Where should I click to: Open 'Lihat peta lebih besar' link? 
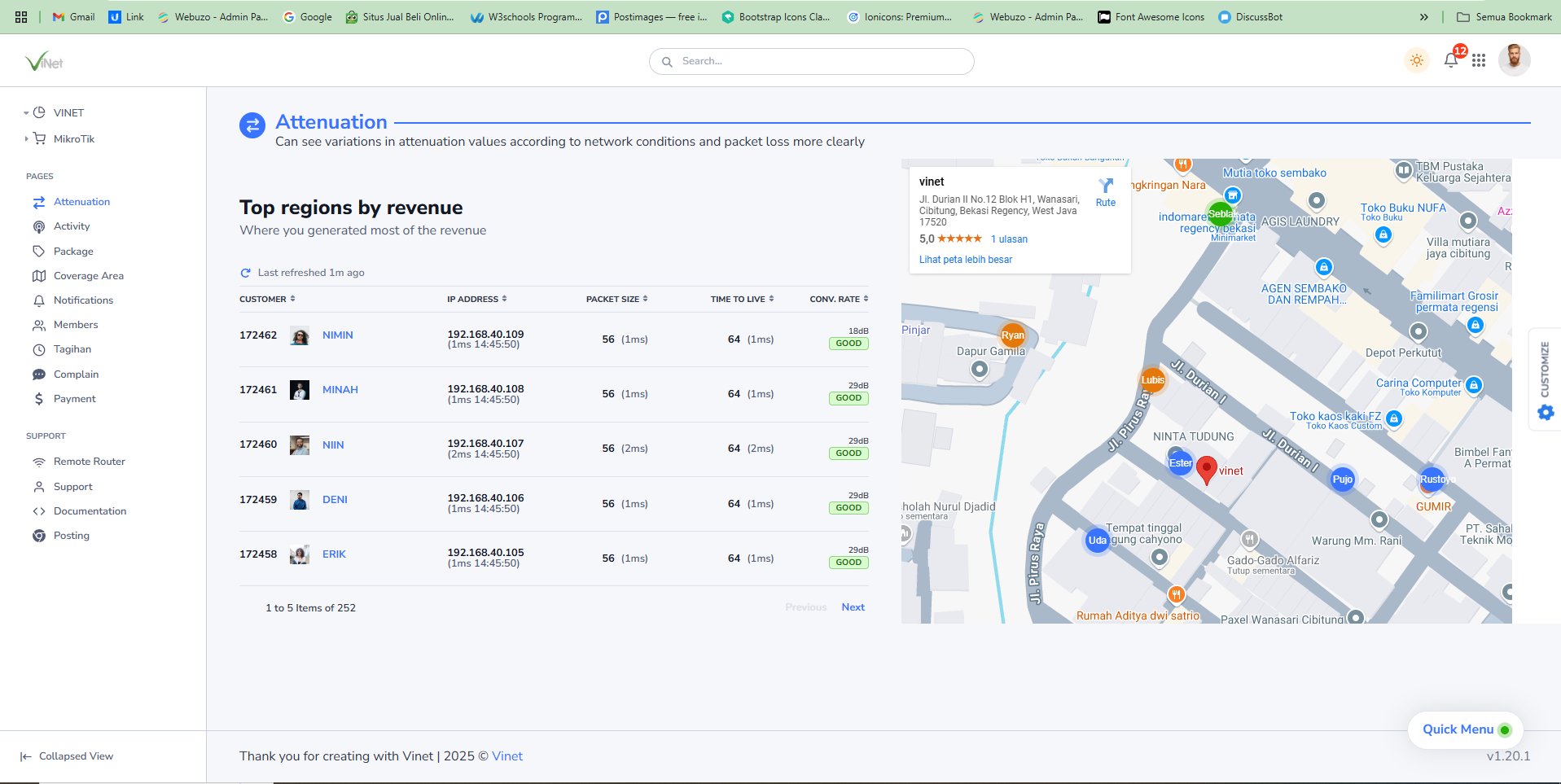[x=966, y=260]
